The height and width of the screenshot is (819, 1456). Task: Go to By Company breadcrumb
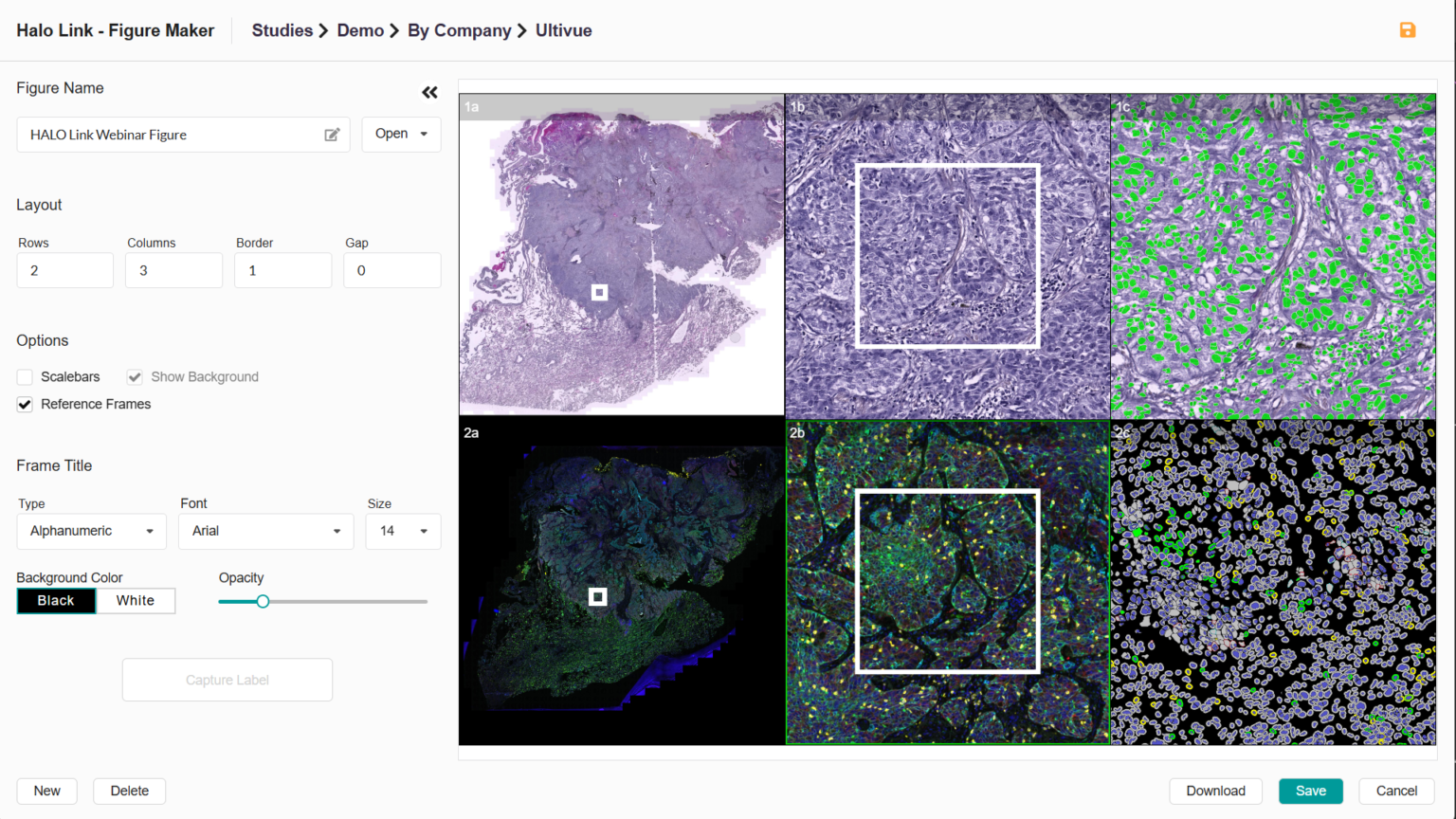pos(459,30)
